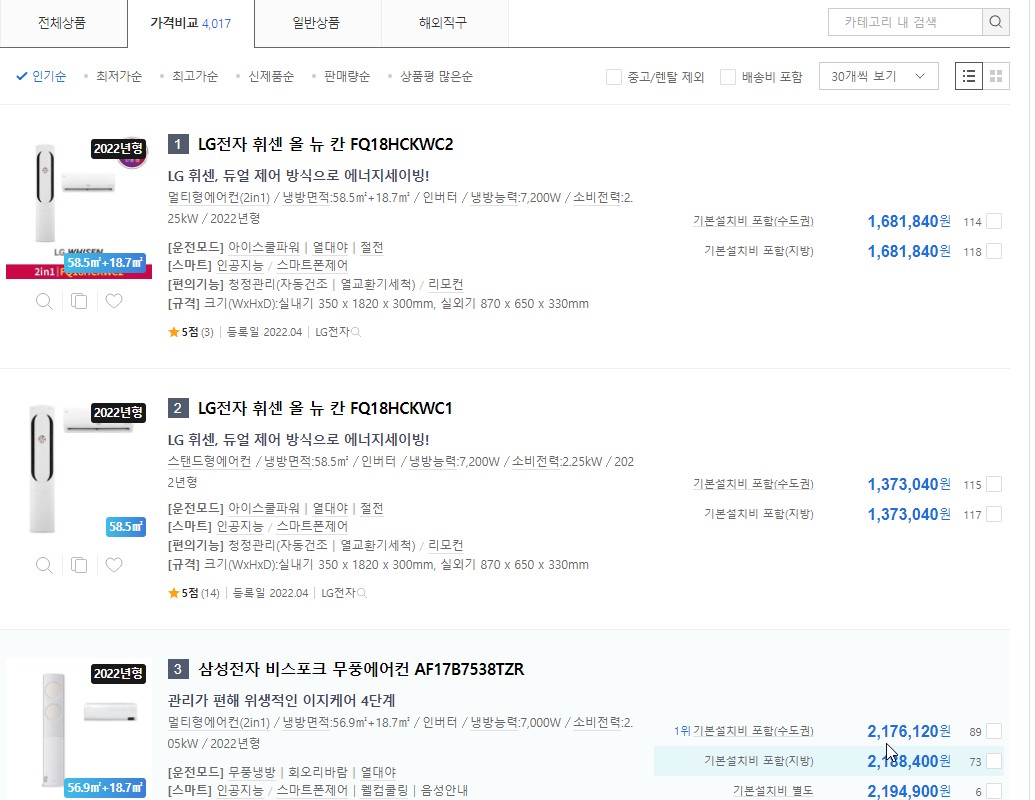Viewport: 1035px width, 800px height.
Task: Tick checkbox beside FQ18HCKWC1 지방 price 117
Action: 994,514
